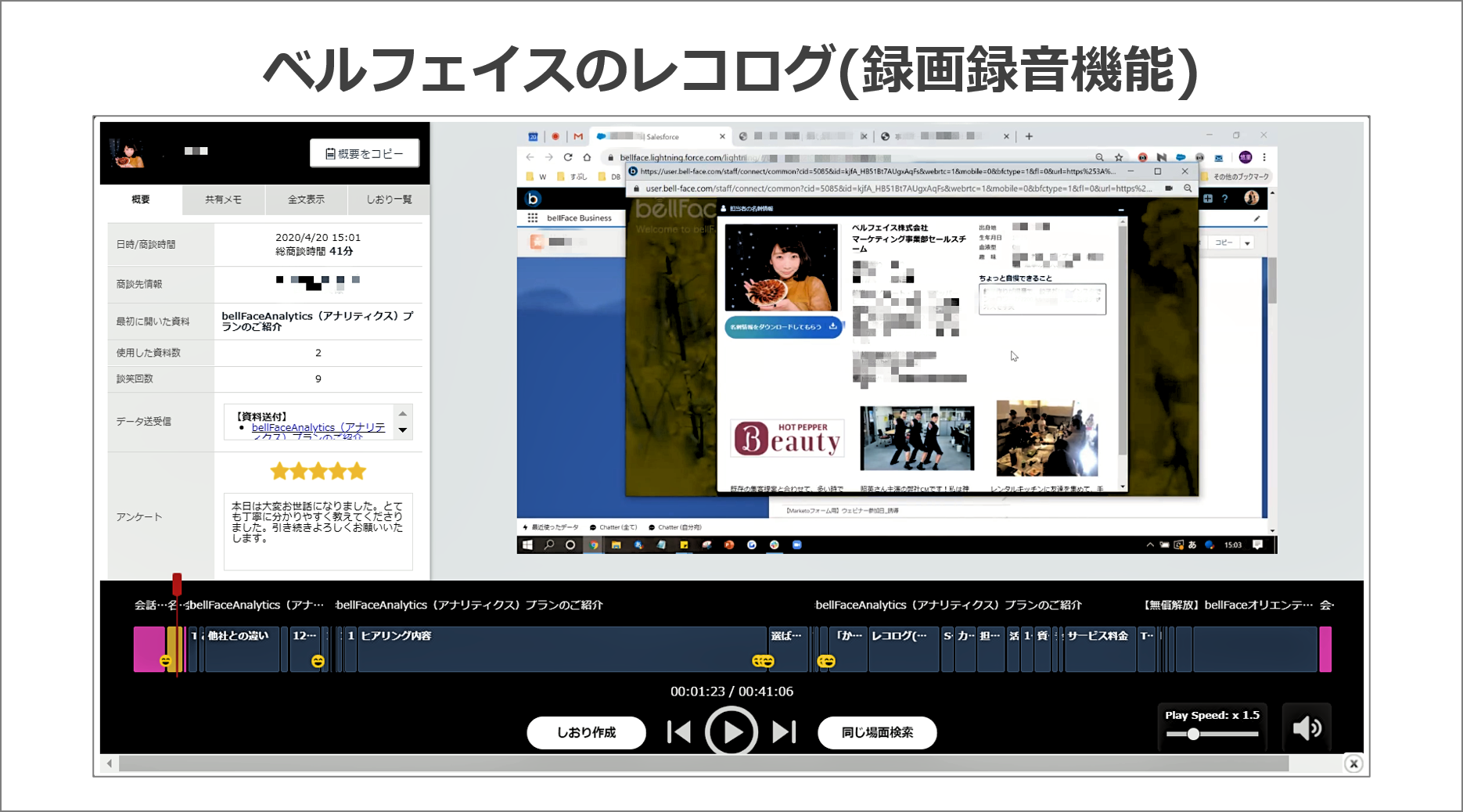The width and height of the screenshot is (1463, 812).
Task: Select a laughing emoji marker on the timeline
Action: pyautogui.click(x=317, y=662)
